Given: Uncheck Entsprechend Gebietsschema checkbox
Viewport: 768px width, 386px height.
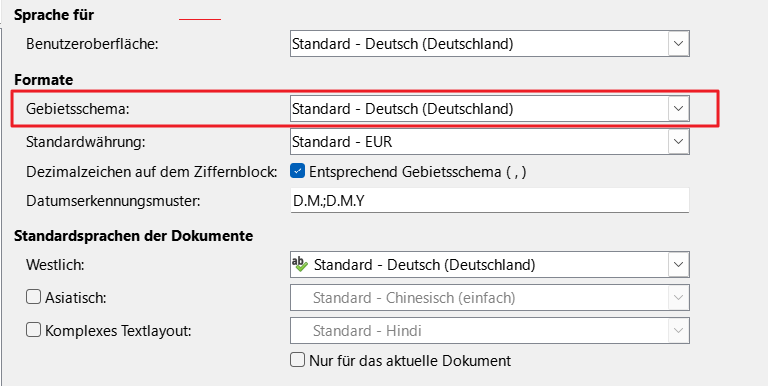Looking at the screenshot, I should pyautogui.click(x=298, y=171).
